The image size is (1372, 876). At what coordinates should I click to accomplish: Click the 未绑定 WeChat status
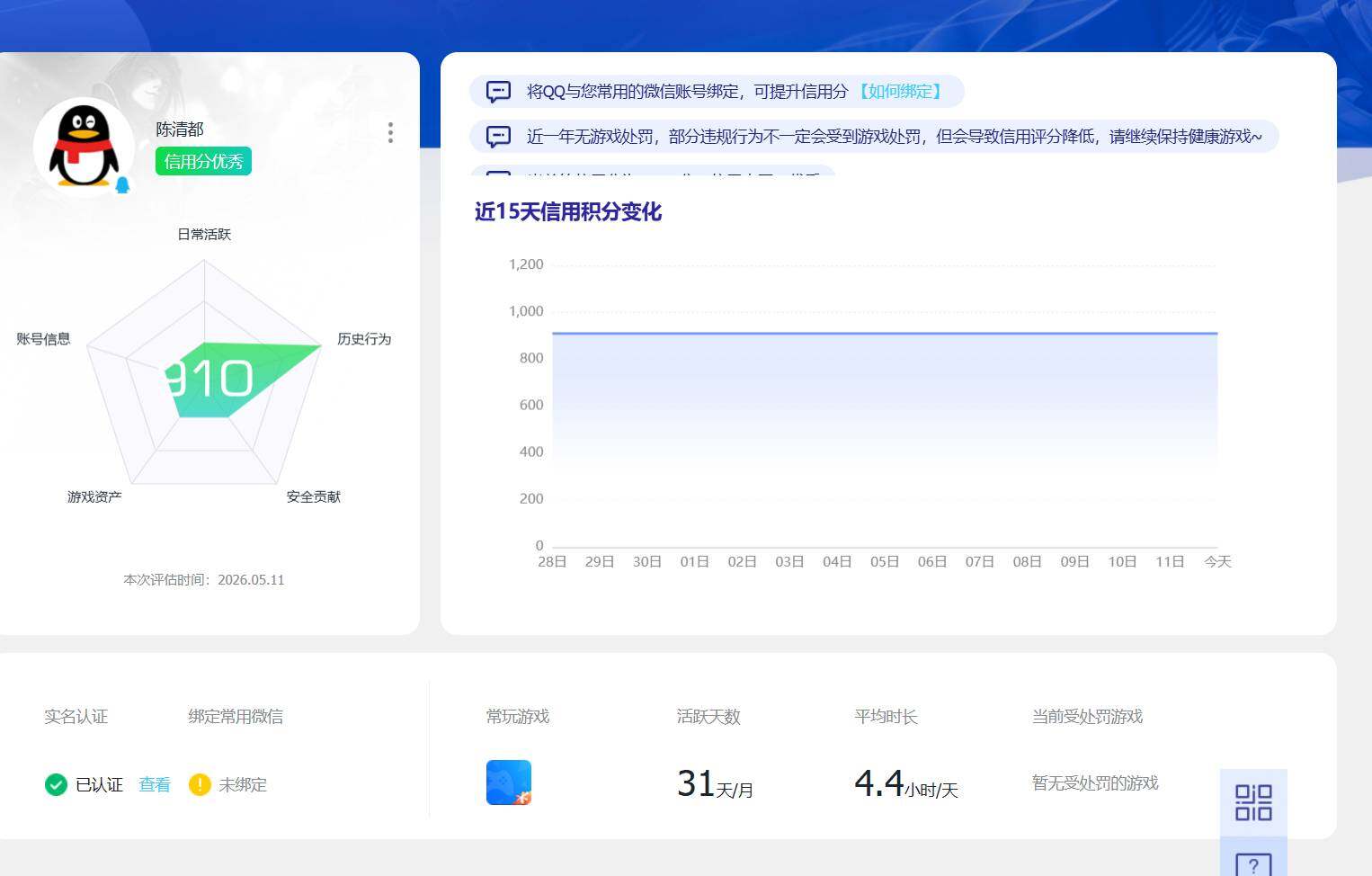tap(243, 784)
